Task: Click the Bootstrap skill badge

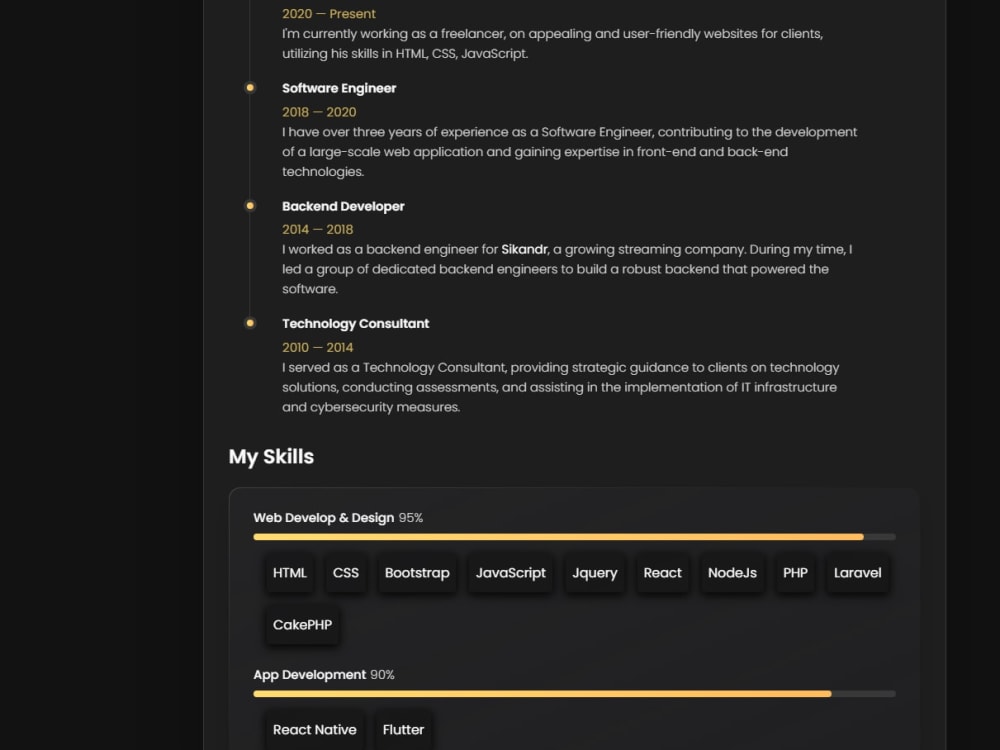Action: 417,573
